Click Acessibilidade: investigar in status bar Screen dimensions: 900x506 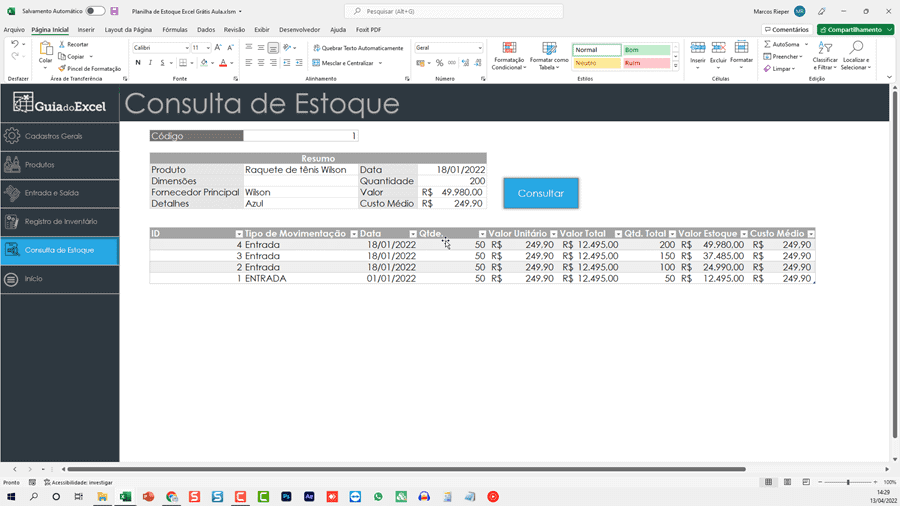[x=78, y=482]
